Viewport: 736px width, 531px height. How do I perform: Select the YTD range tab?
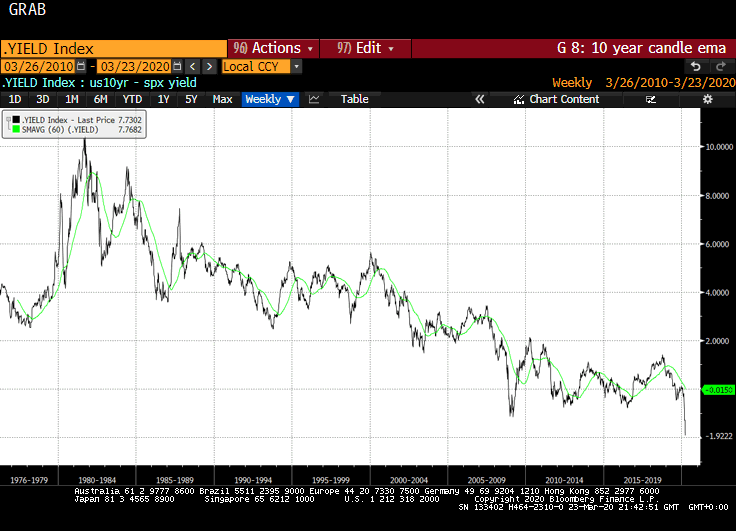tap(132, 99)
